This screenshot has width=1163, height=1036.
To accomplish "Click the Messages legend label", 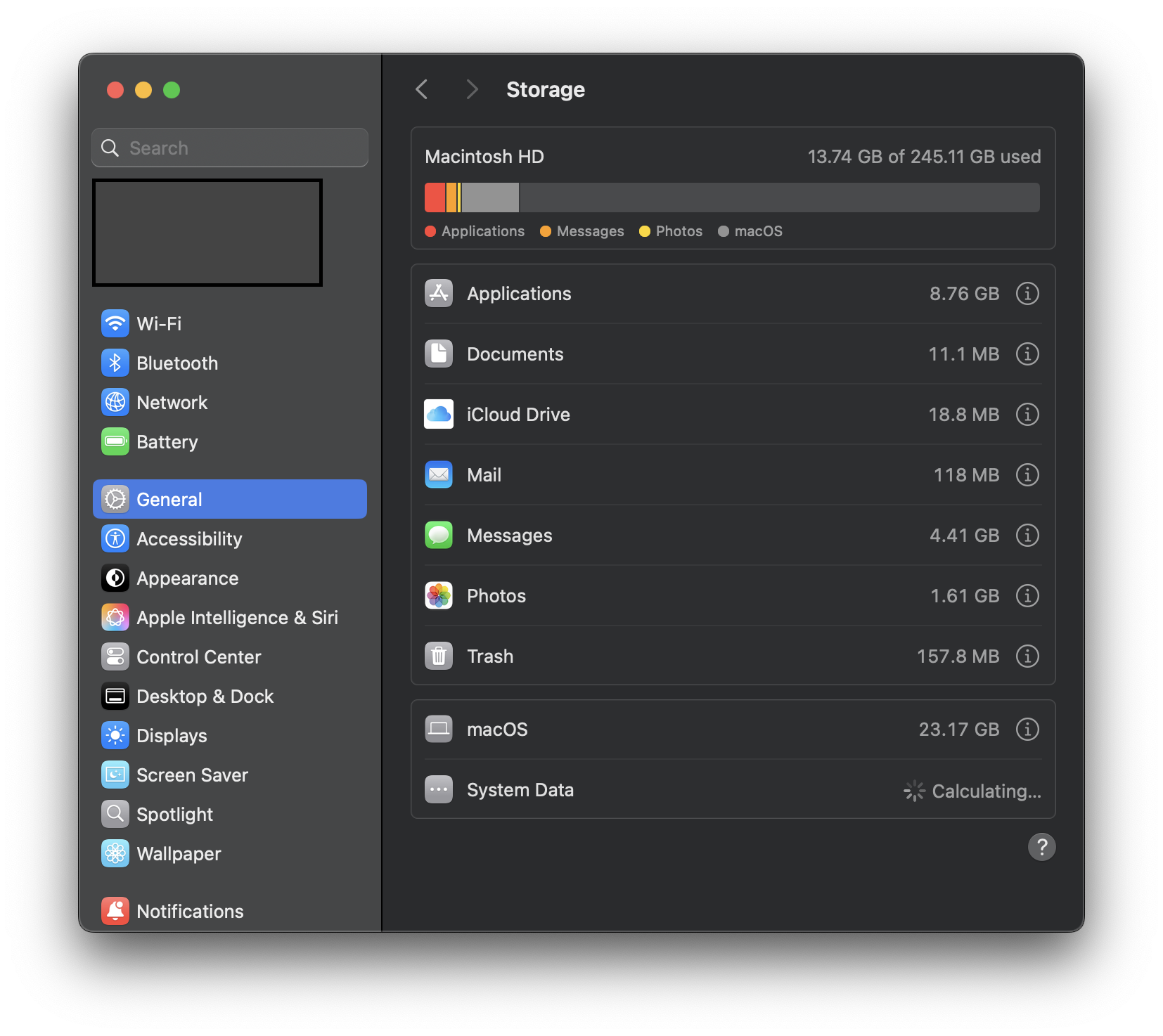I will click(x=590, y=231).
